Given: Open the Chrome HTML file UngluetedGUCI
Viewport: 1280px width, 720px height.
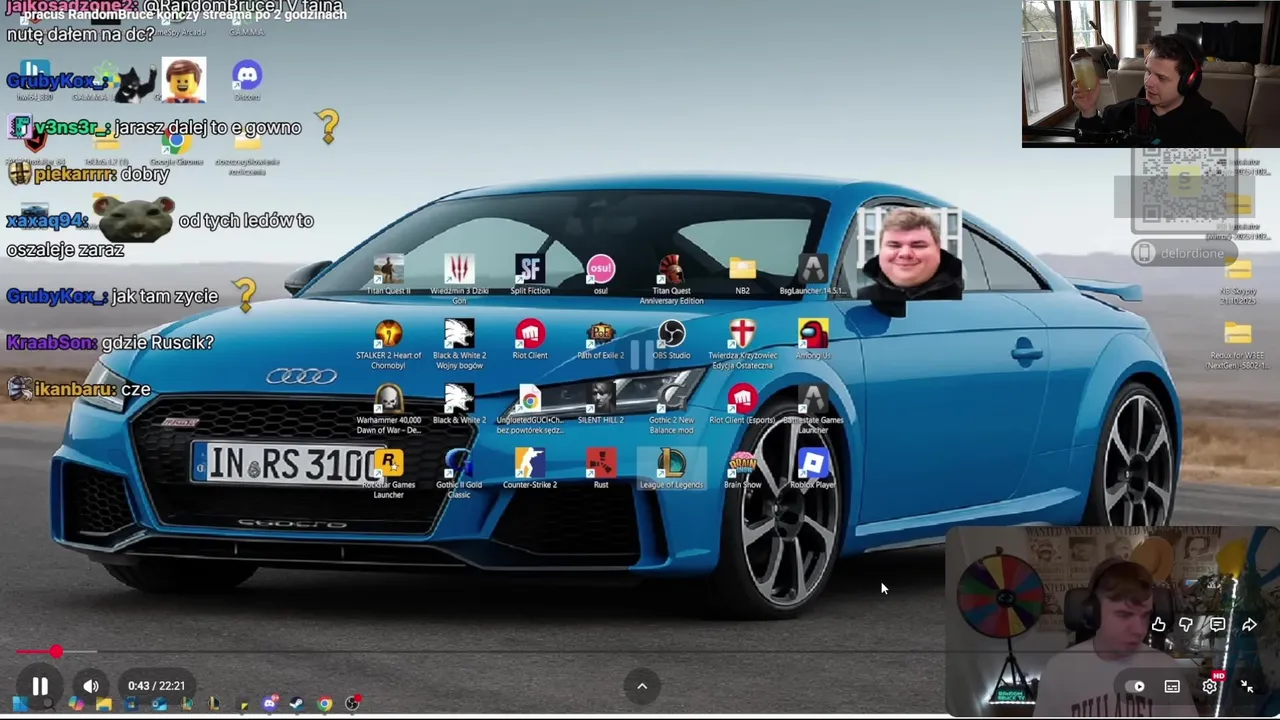Looking at the screenshot, I should tap(530, 410).
